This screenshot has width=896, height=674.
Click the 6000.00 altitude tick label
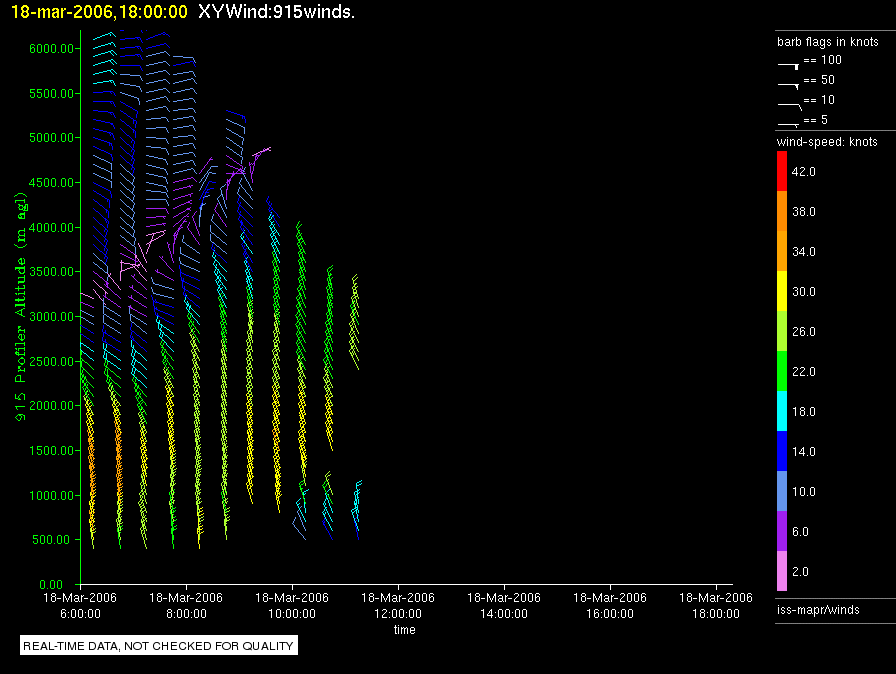(x=51, y=49)
